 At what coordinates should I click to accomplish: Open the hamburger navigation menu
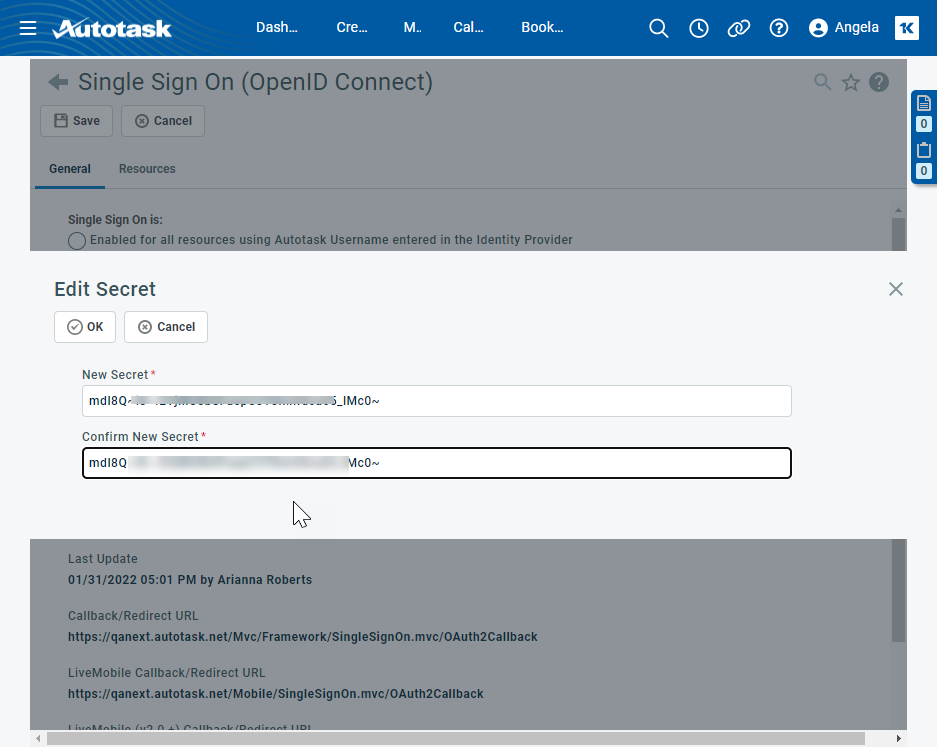(x=27, y=28)
